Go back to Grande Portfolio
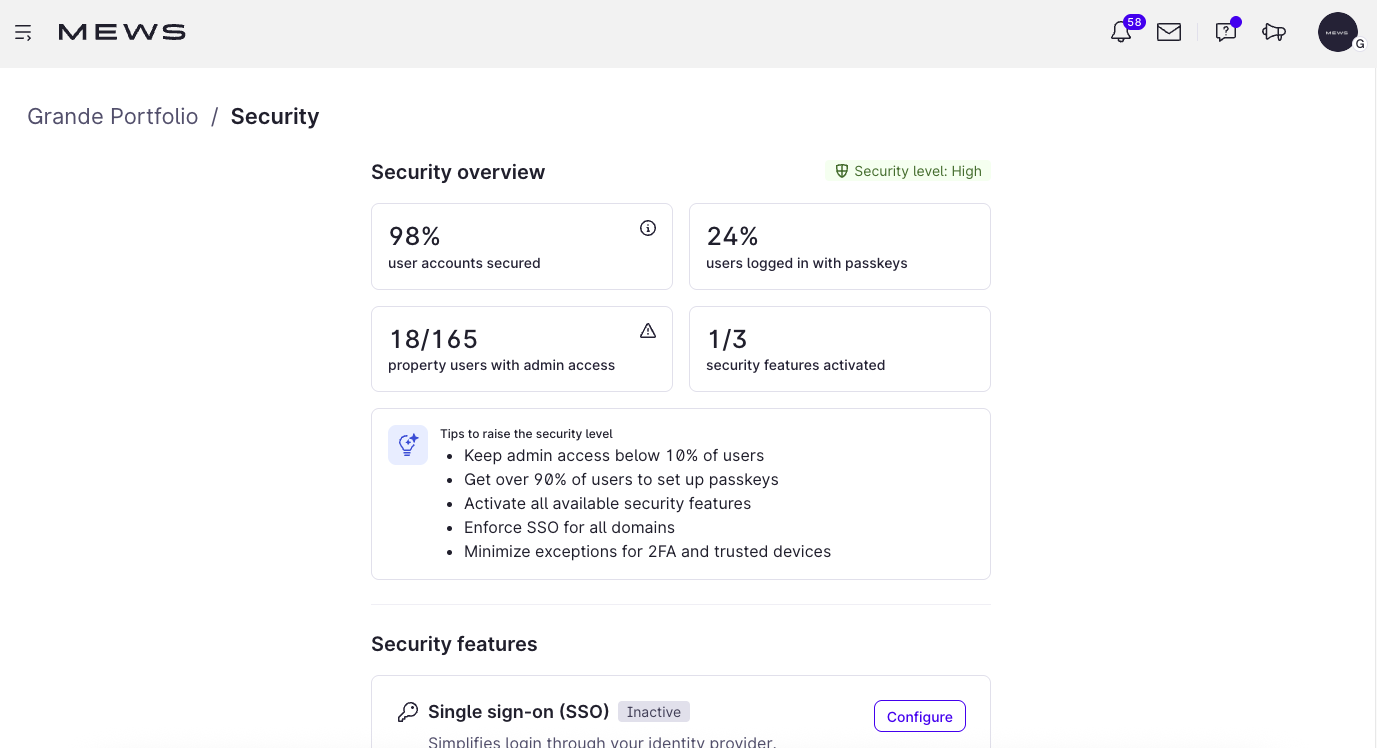Screen dimensions: 1377x748 (112, 116)
